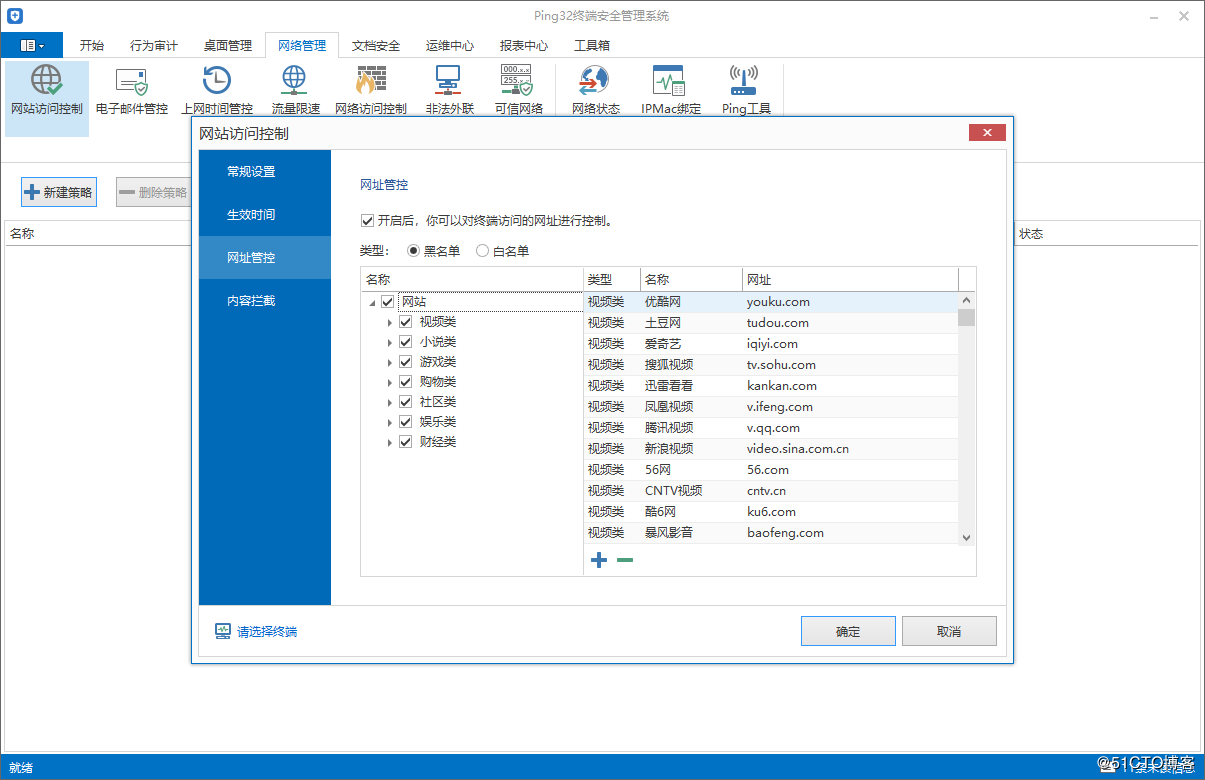The height and width of the screenshot is (780, 1205).
Task: Click the 取消 button
Action: pyautogui.click(x=949, y=631)
